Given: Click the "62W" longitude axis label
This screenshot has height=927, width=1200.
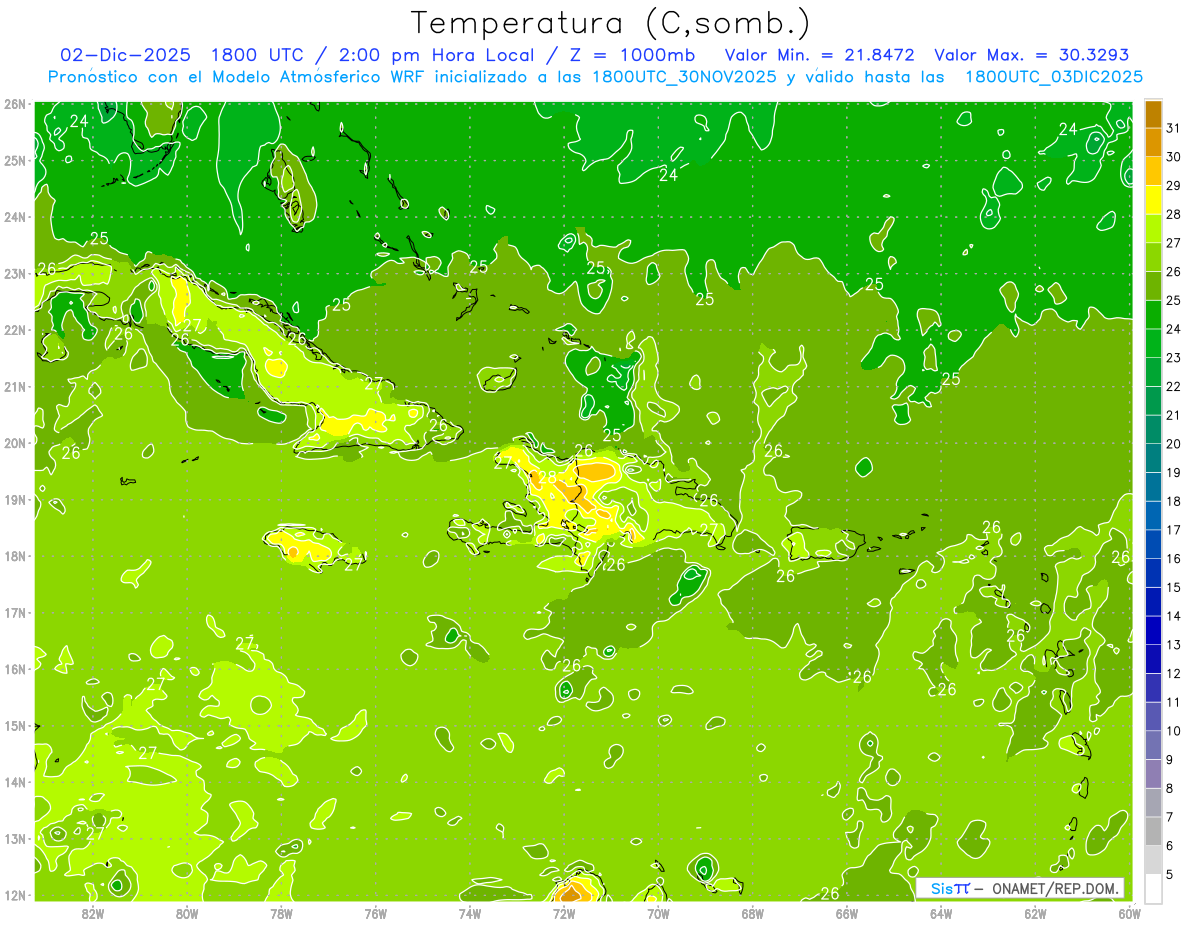Looking at the screenshot, I should pos(1035,913).
